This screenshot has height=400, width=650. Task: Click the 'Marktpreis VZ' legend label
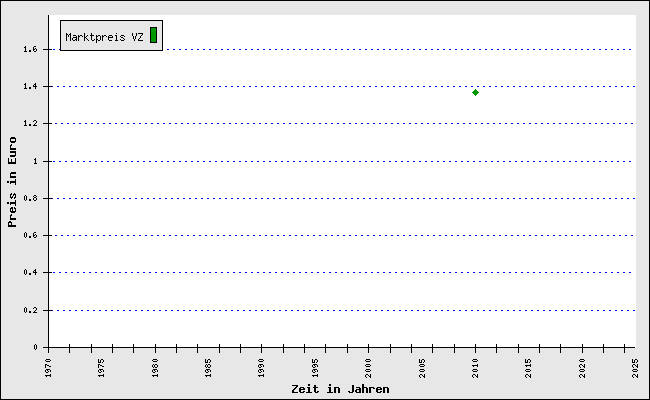coord(104,37)
